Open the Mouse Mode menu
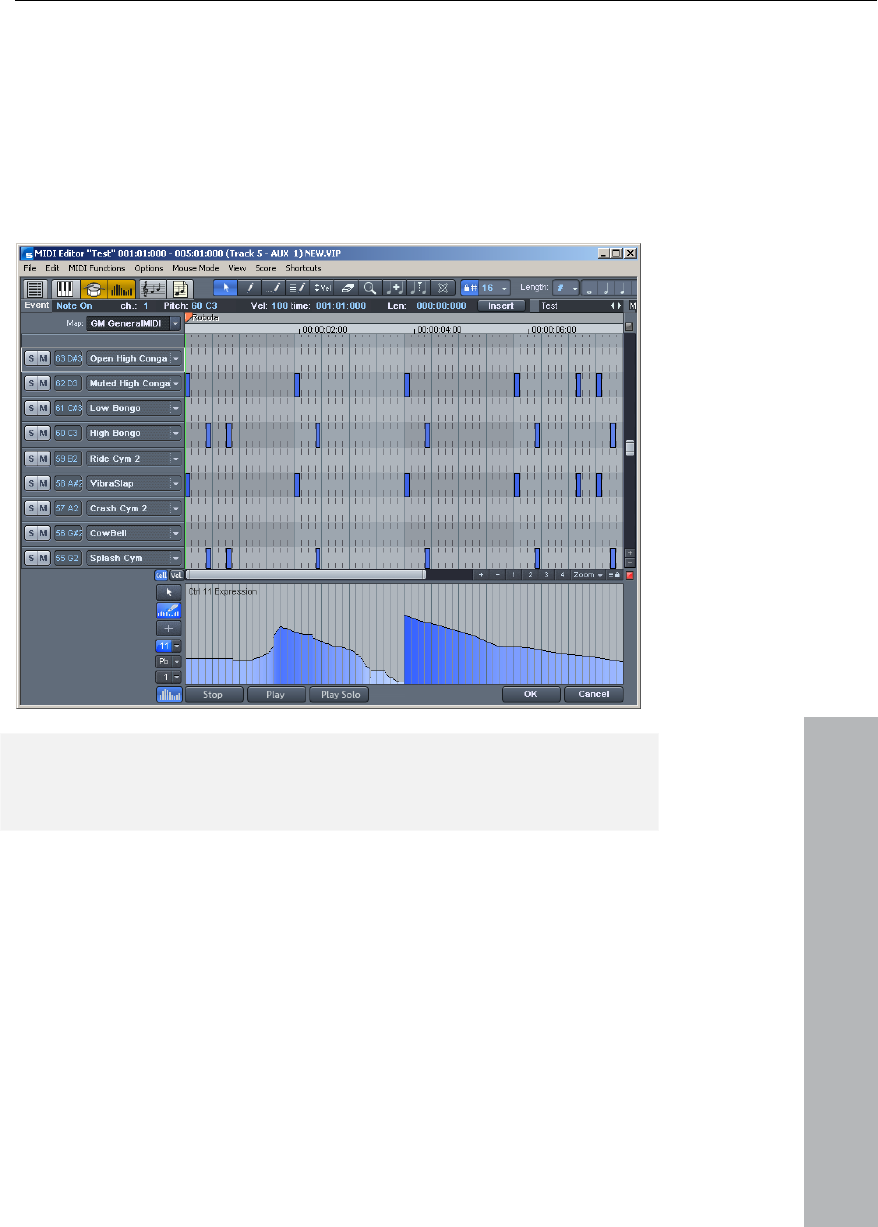The image size is (878, 1227). [x=196, y=269]
